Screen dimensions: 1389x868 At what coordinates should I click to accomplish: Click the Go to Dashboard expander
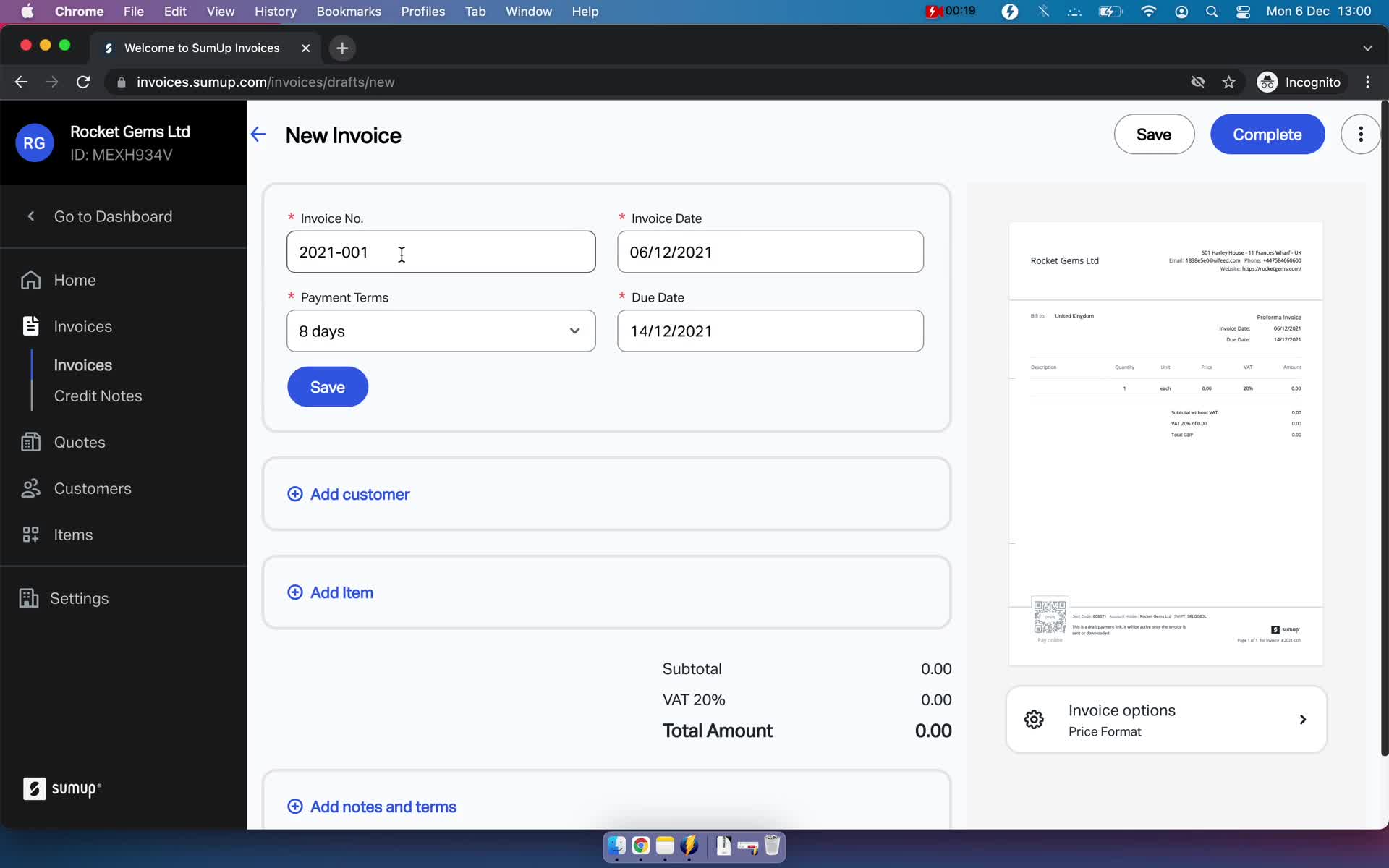(29, 216)
